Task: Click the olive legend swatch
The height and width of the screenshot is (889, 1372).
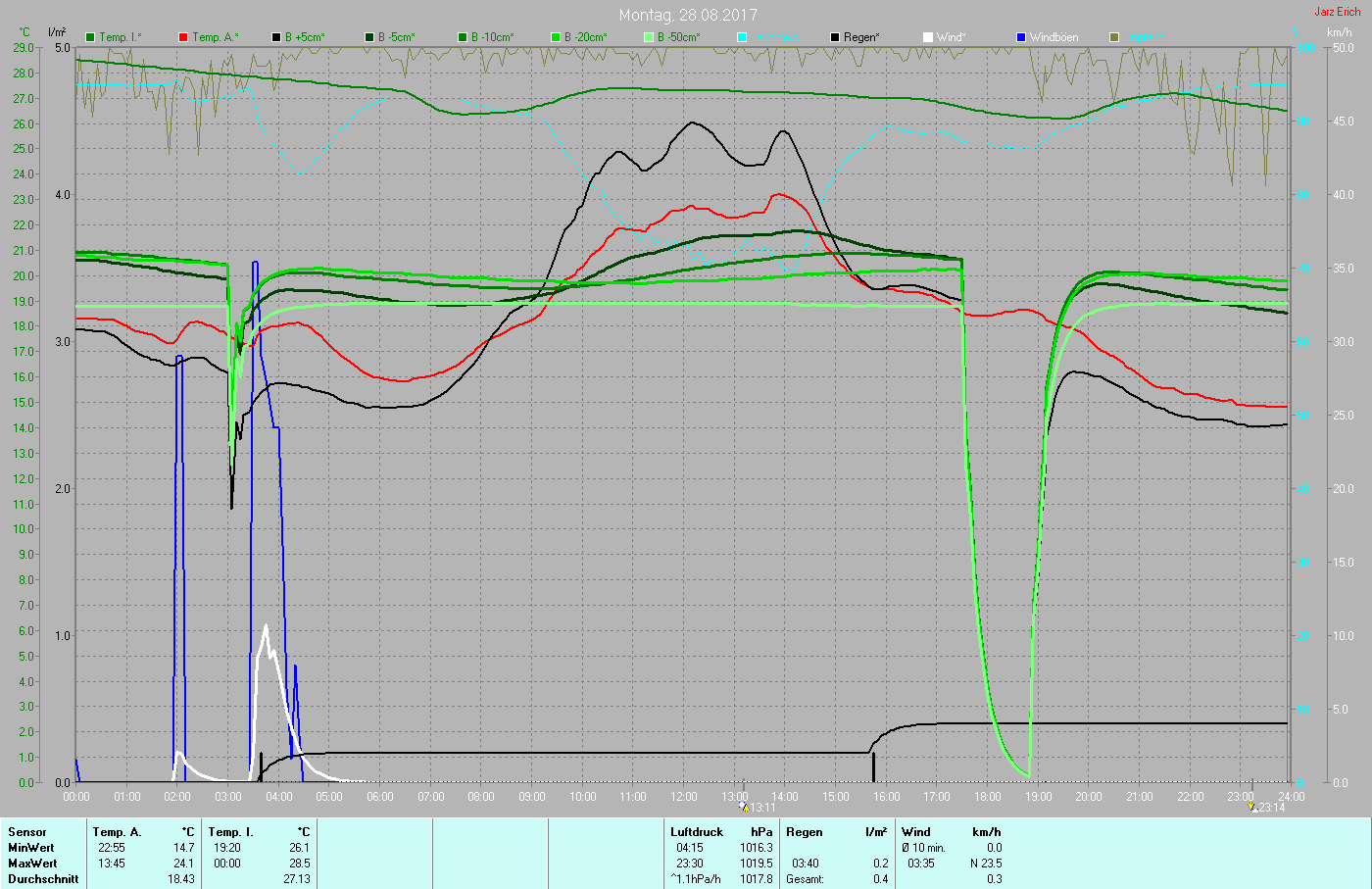Action: [x=1114, y=37]
